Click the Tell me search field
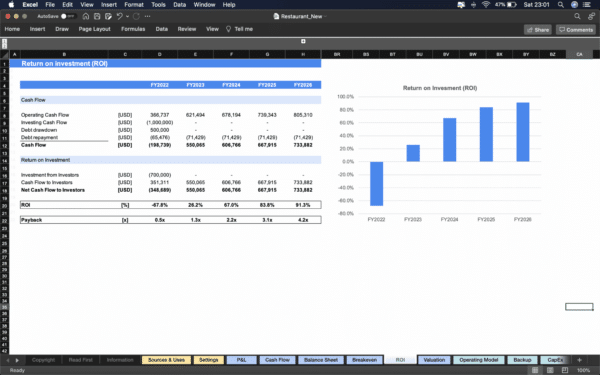Screen dimensions: 600x375 click(240, 29)
